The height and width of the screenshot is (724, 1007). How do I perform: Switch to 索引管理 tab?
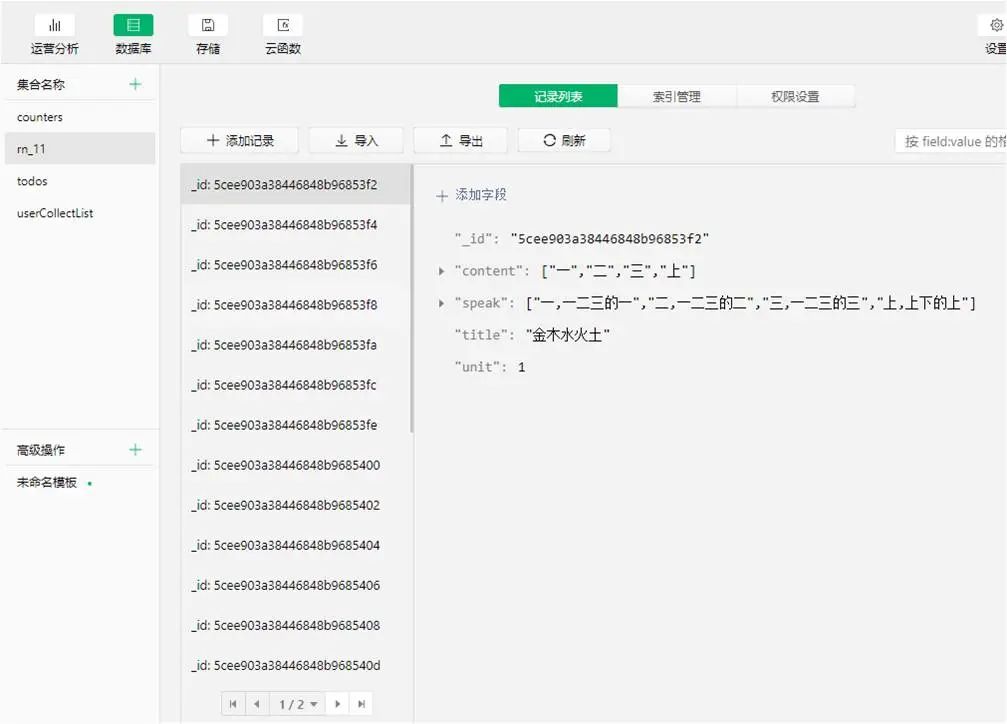click(x=677, y=96)
